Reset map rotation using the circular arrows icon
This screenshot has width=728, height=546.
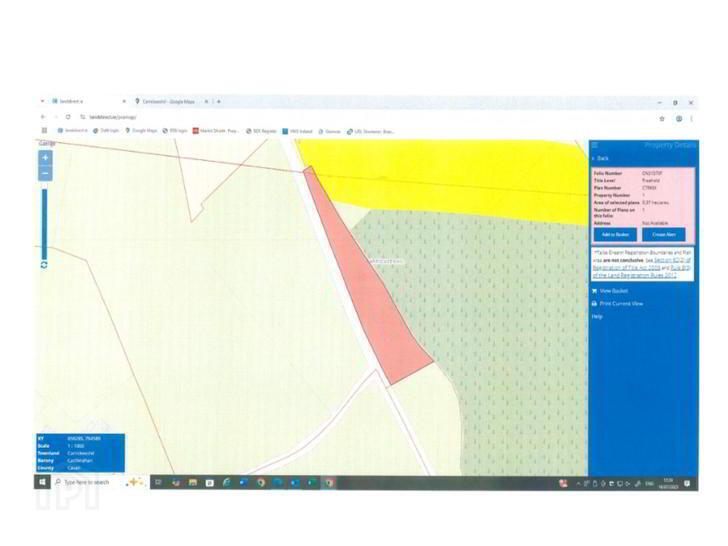[44, 265]
